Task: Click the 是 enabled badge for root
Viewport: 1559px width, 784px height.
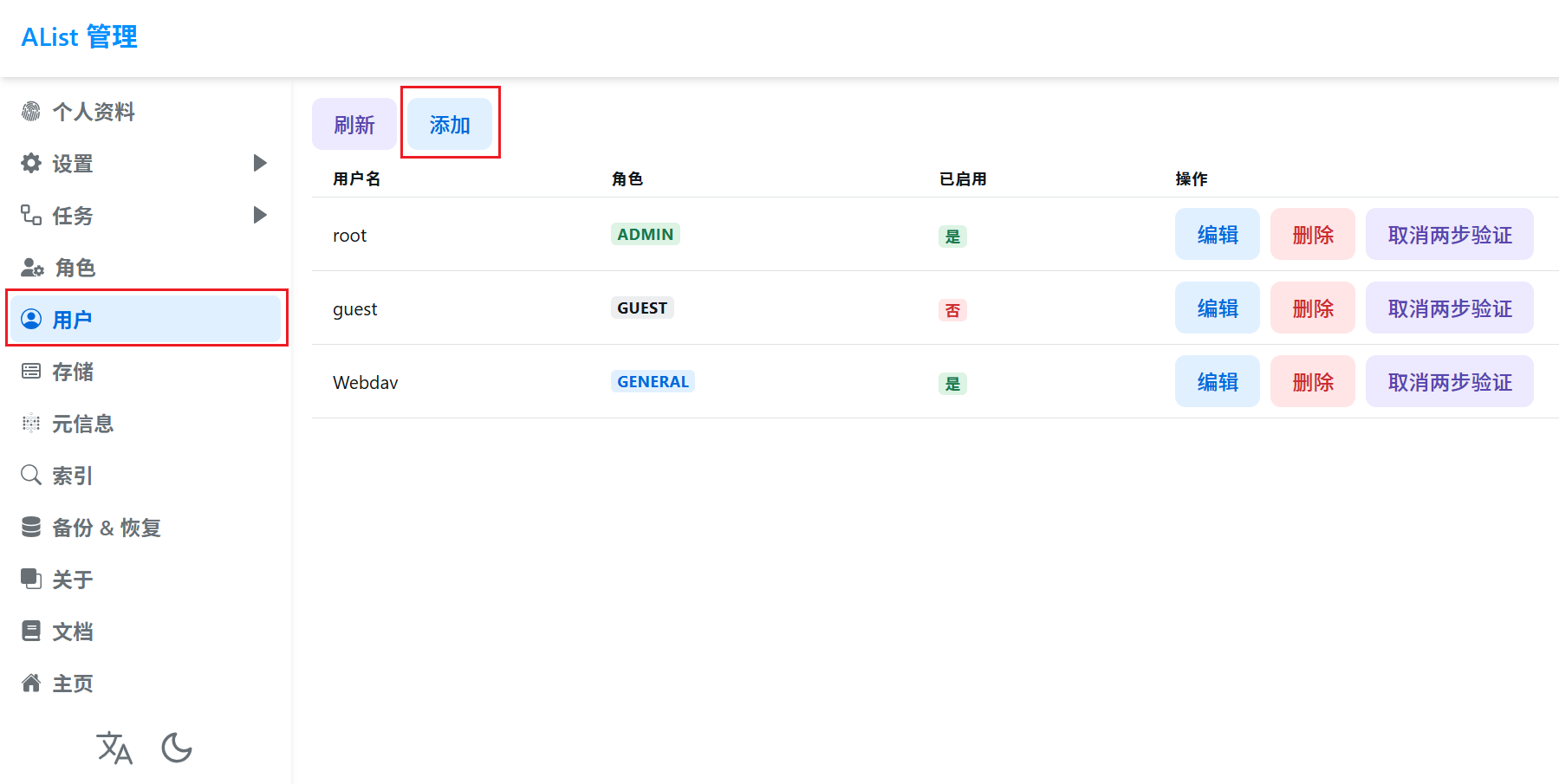Action: click(x=952, y=236)
